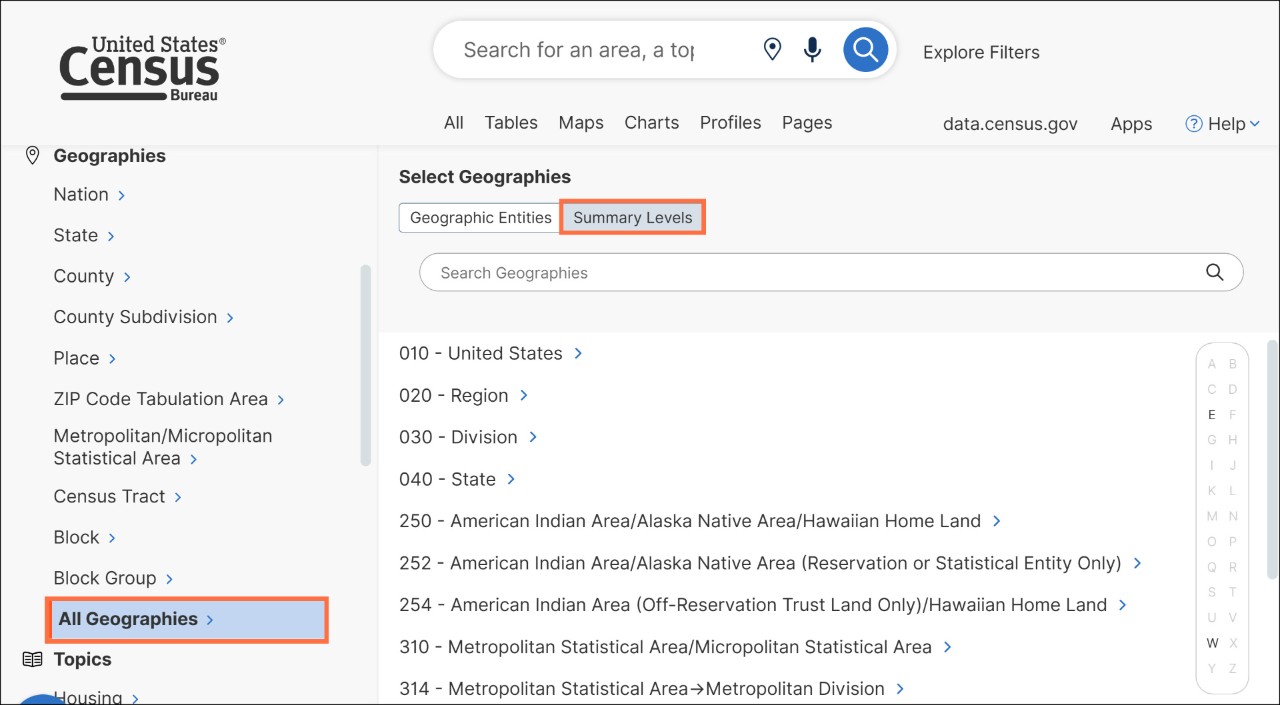Open the Explore Filters panel
Viewport: 1280px width, 705px height.
coord(981,52)
